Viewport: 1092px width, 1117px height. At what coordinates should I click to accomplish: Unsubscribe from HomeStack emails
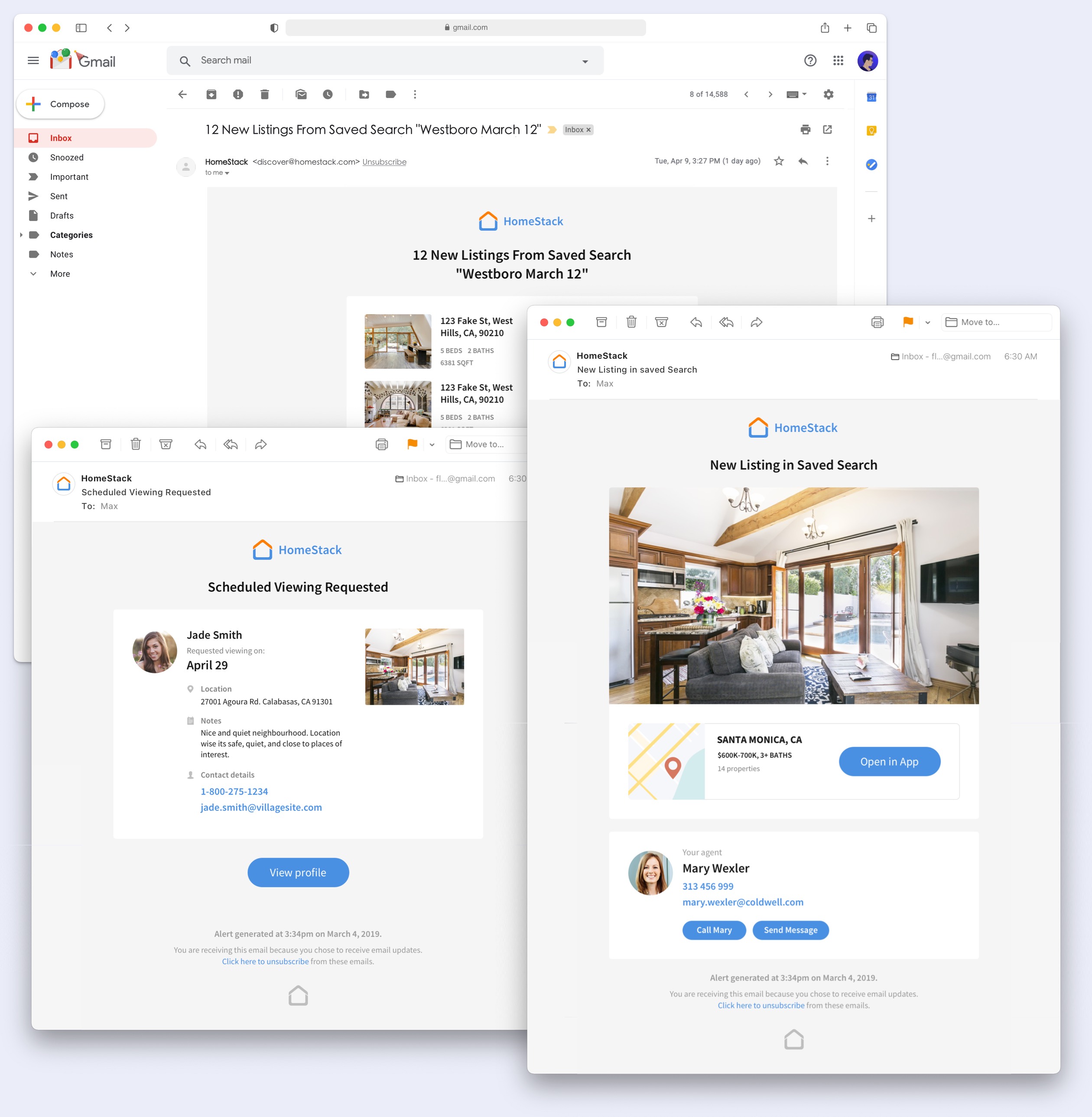pyautogui.click(x=383, y=162)
